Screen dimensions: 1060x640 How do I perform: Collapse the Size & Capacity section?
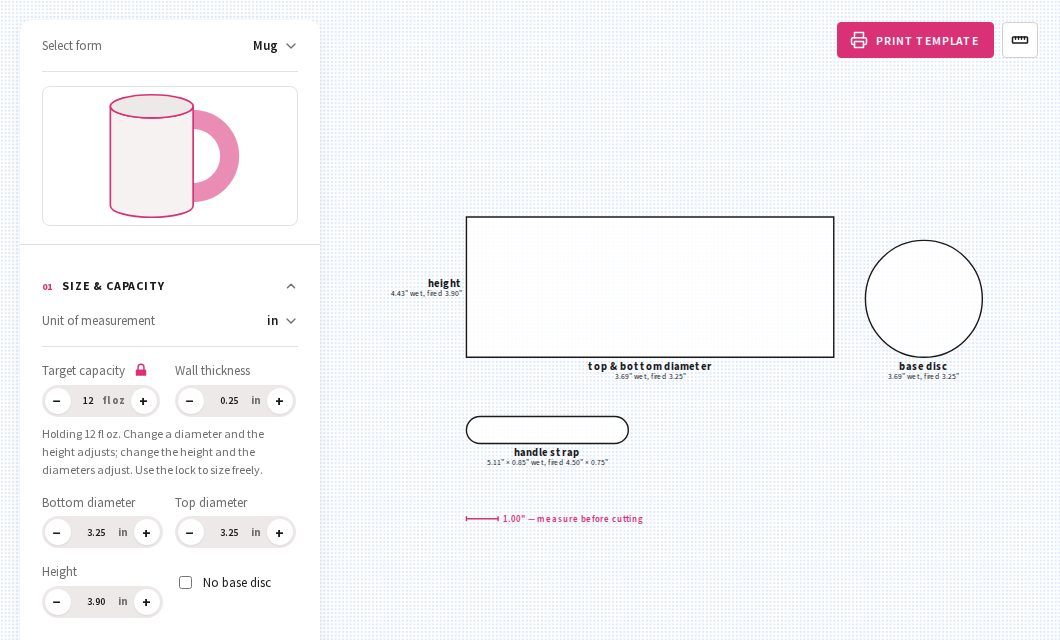coord(291,286)
